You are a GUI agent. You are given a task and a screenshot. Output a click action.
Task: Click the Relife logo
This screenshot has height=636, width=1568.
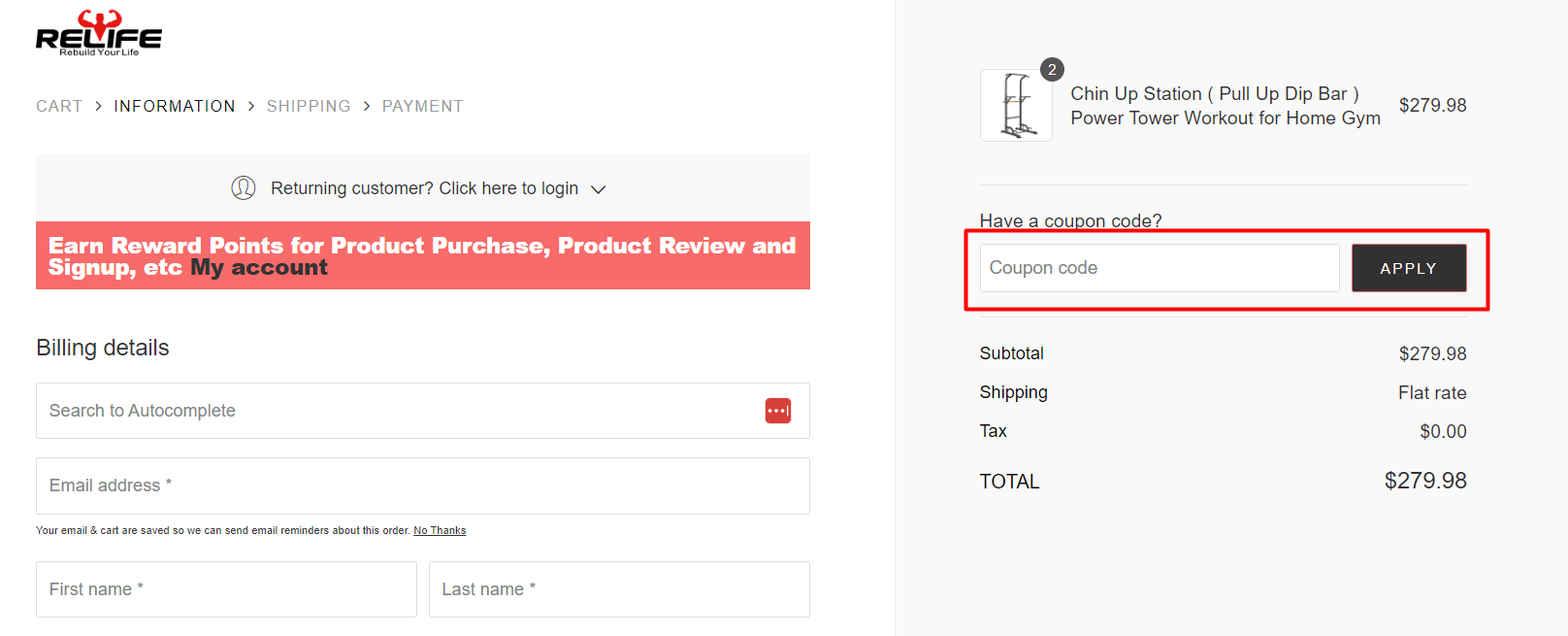98,33
